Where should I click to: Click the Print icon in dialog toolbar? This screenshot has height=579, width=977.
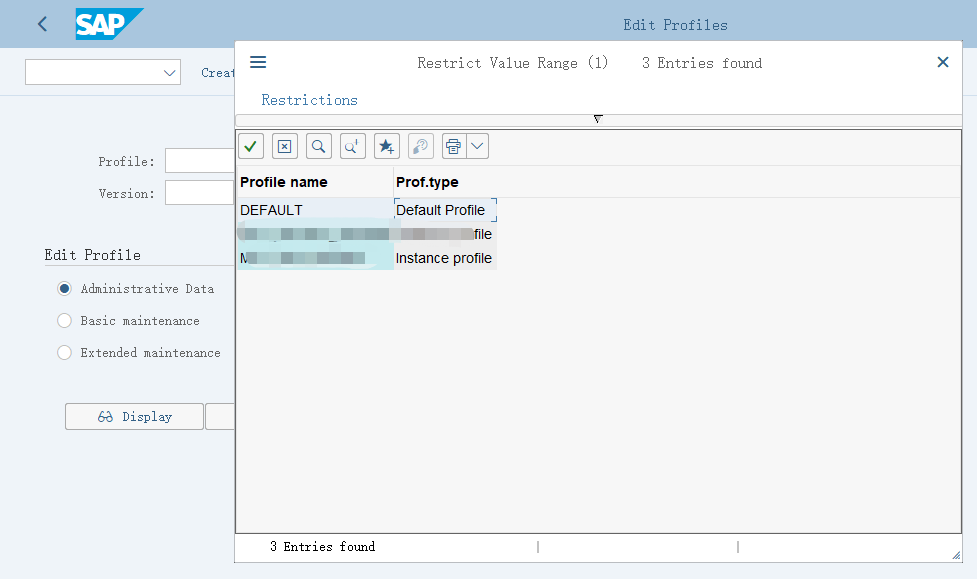(454, 146)
